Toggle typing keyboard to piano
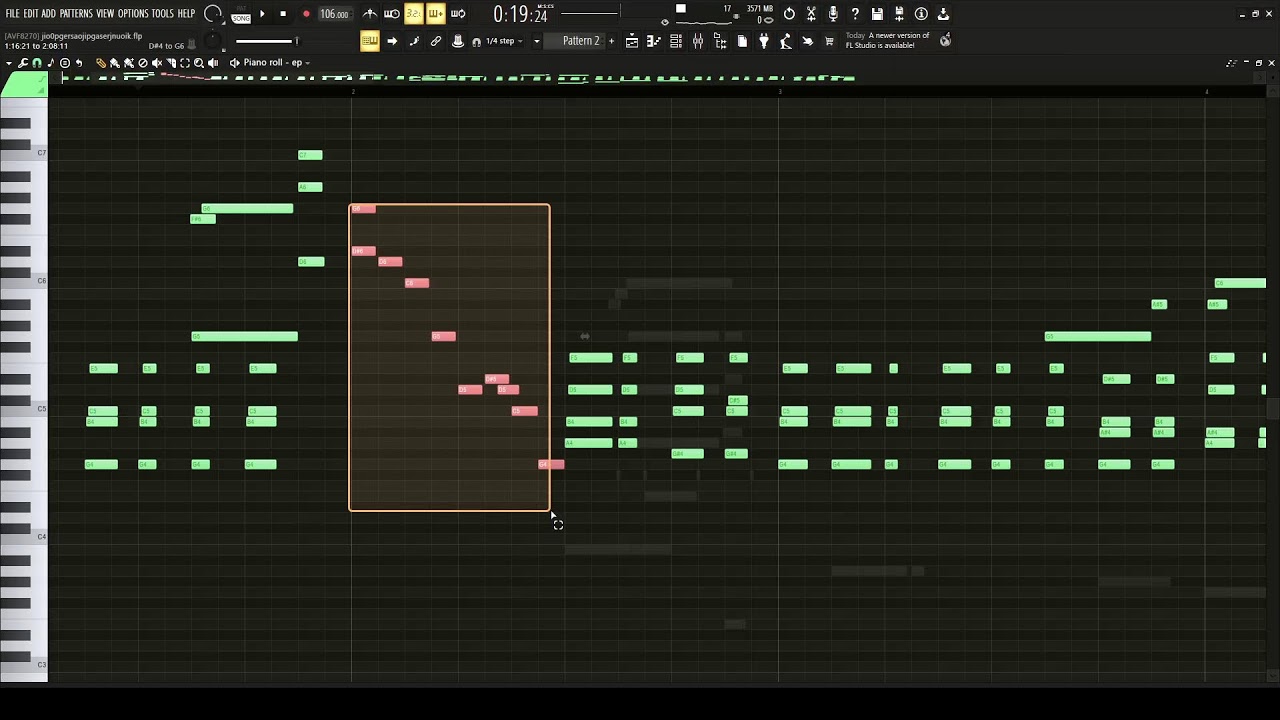Image resolution: width=1280 pixels, height=720 pixels. 370,41
